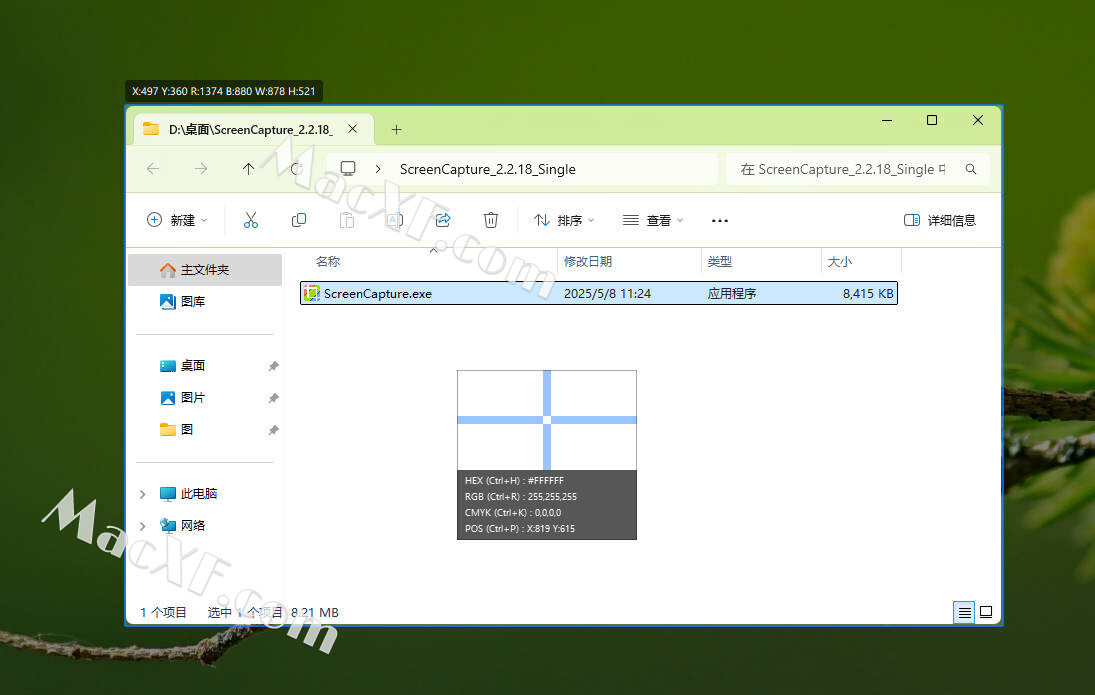Click the magnifier crosshair preview
1095x695 pixels.
(x=547, y=420)
